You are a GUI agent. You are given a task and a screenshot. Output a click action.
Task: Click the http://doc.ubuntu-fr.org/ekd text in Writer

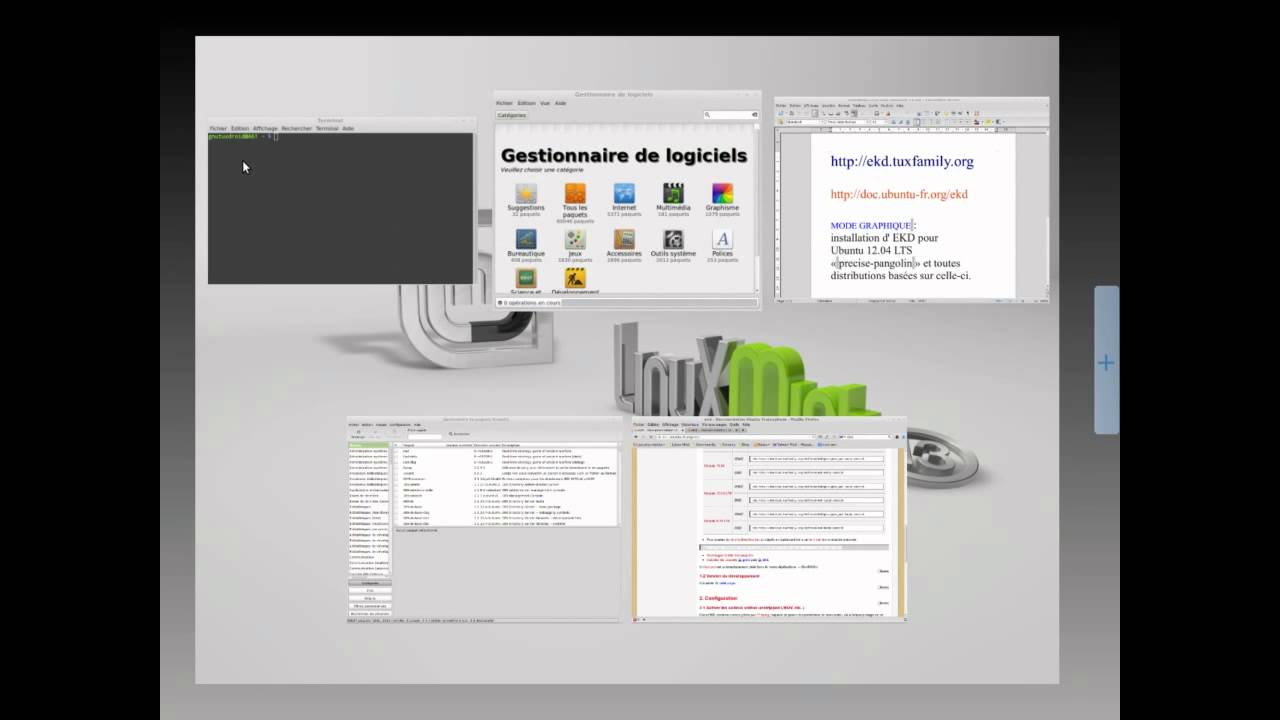(x=899, y=194)
